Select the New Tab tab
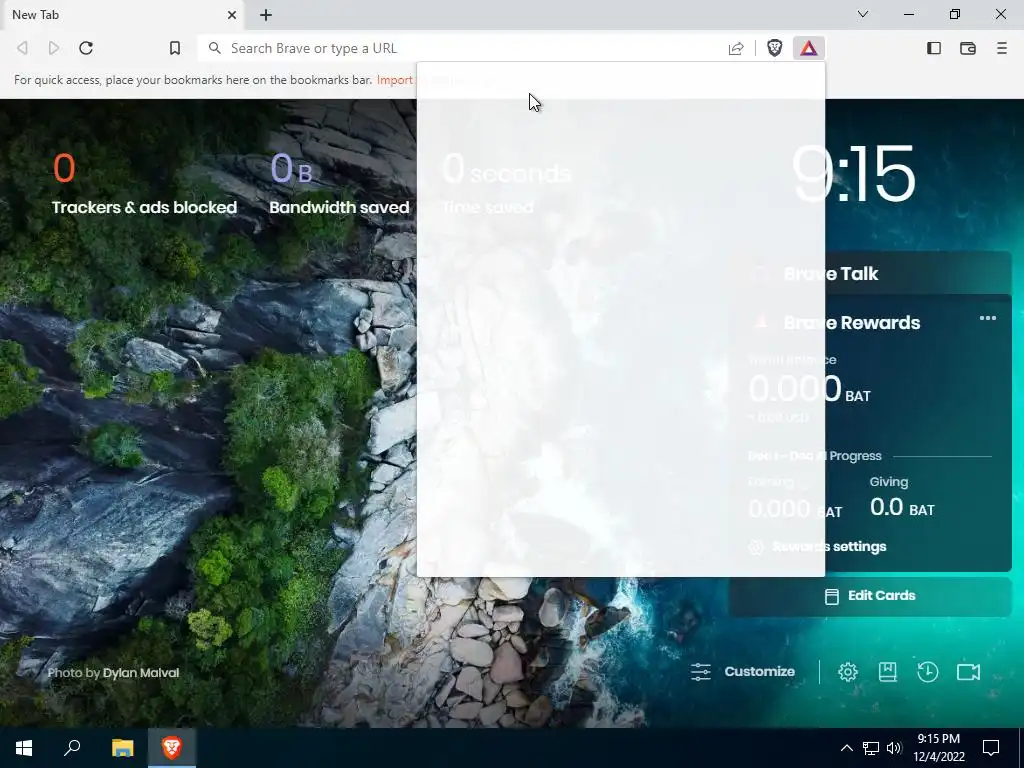This screenshot has height=768, width=1024. tap(122, 15)
